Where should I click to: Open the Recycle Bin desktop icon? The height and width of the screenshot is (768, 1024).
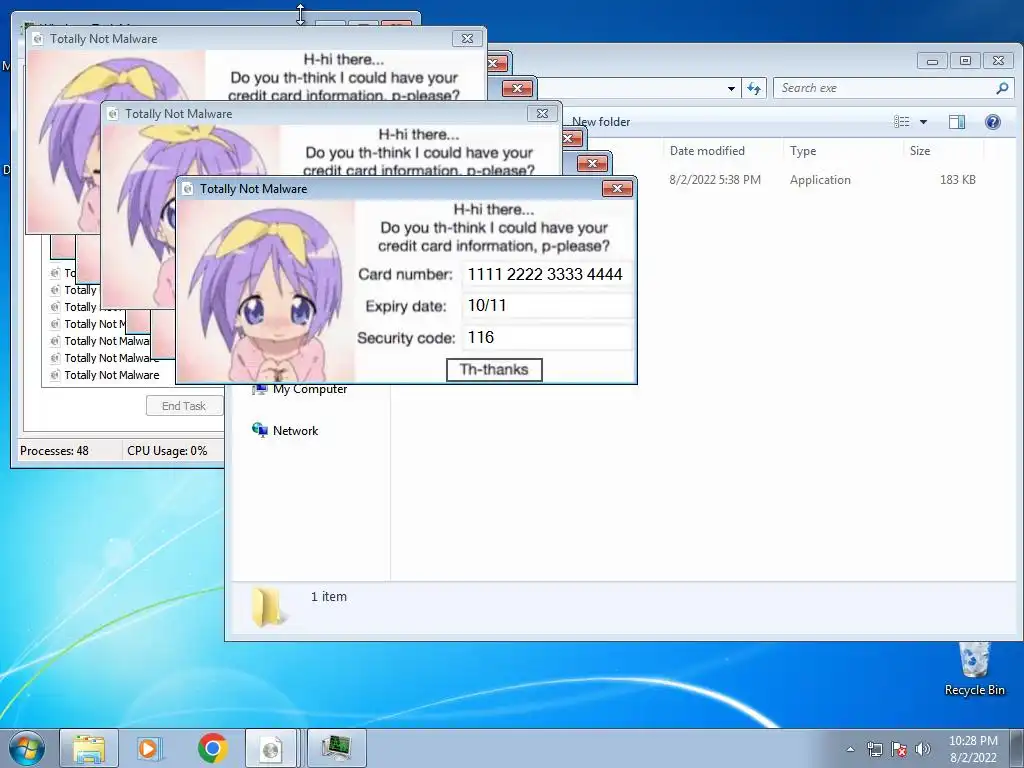click(974, 669)
